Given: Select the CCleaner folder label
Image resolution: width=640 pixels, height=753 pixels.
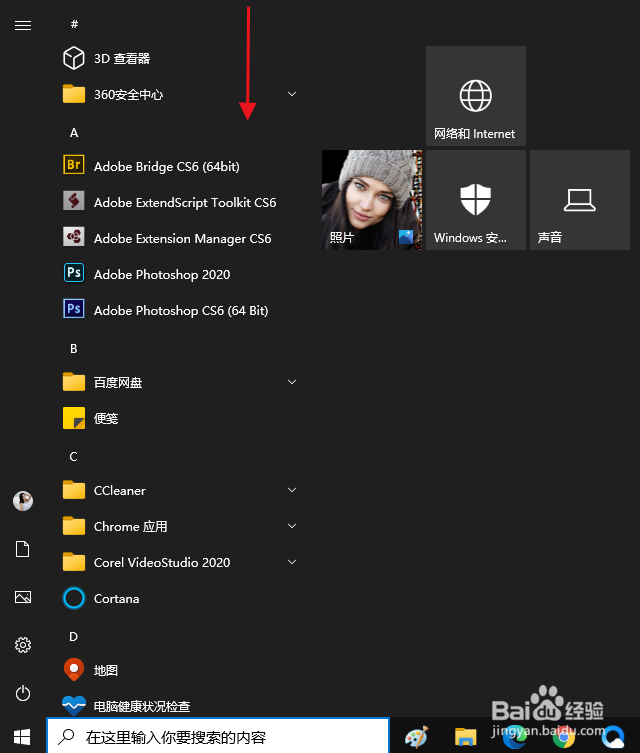Looking at the screenshot, I should coord(120,491).
